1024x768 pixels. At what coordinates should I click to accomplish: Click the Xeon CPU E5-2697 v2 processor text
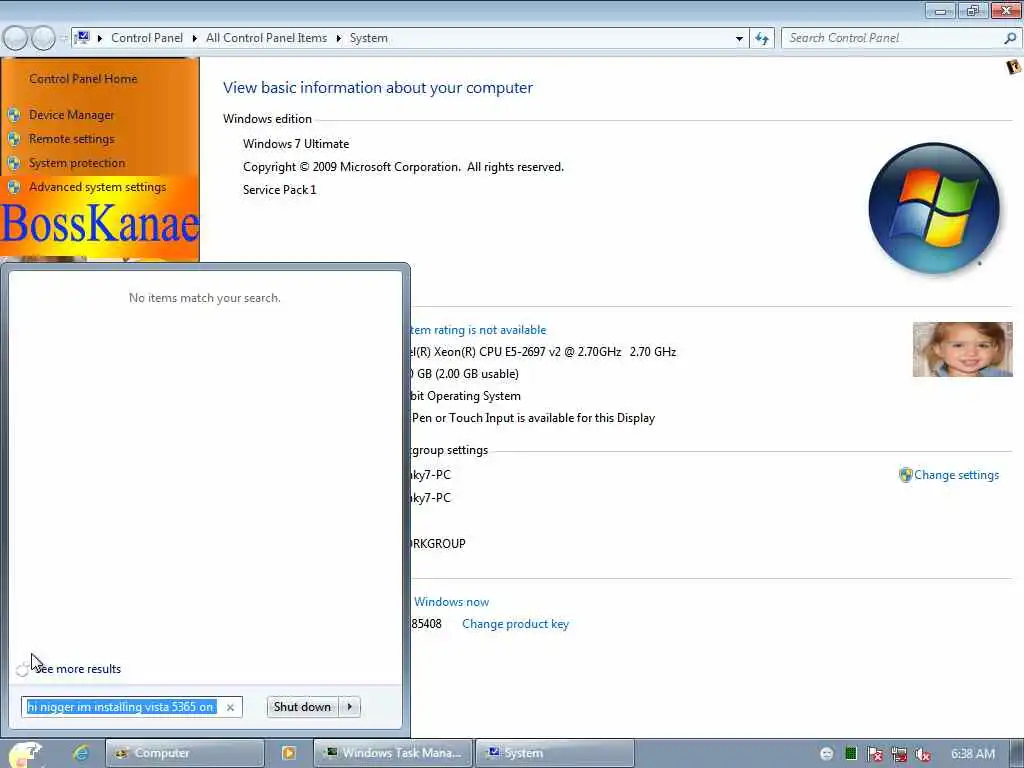(543, 351)
